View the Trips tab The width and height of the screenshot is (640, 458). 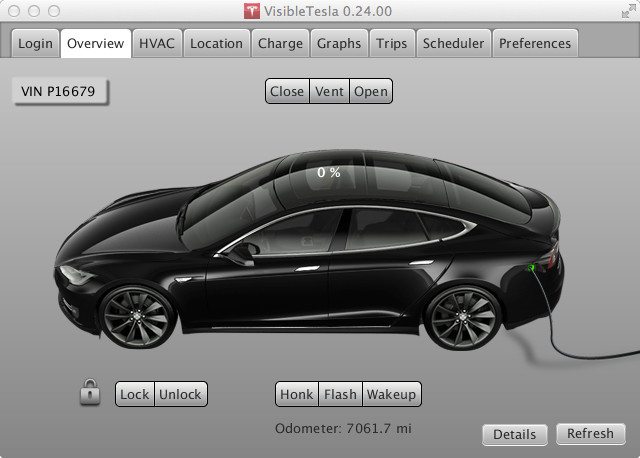[x=392, y=43]
